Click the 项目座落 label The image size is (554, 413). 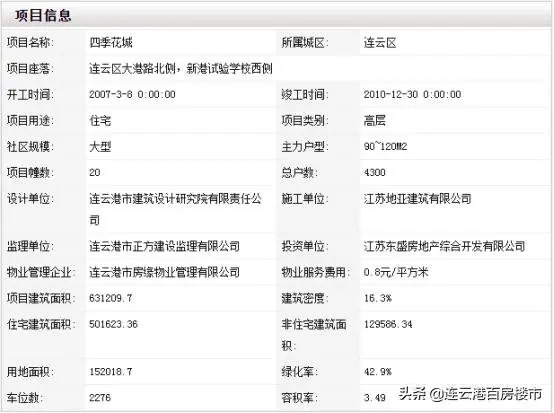(x=30, y=69)
